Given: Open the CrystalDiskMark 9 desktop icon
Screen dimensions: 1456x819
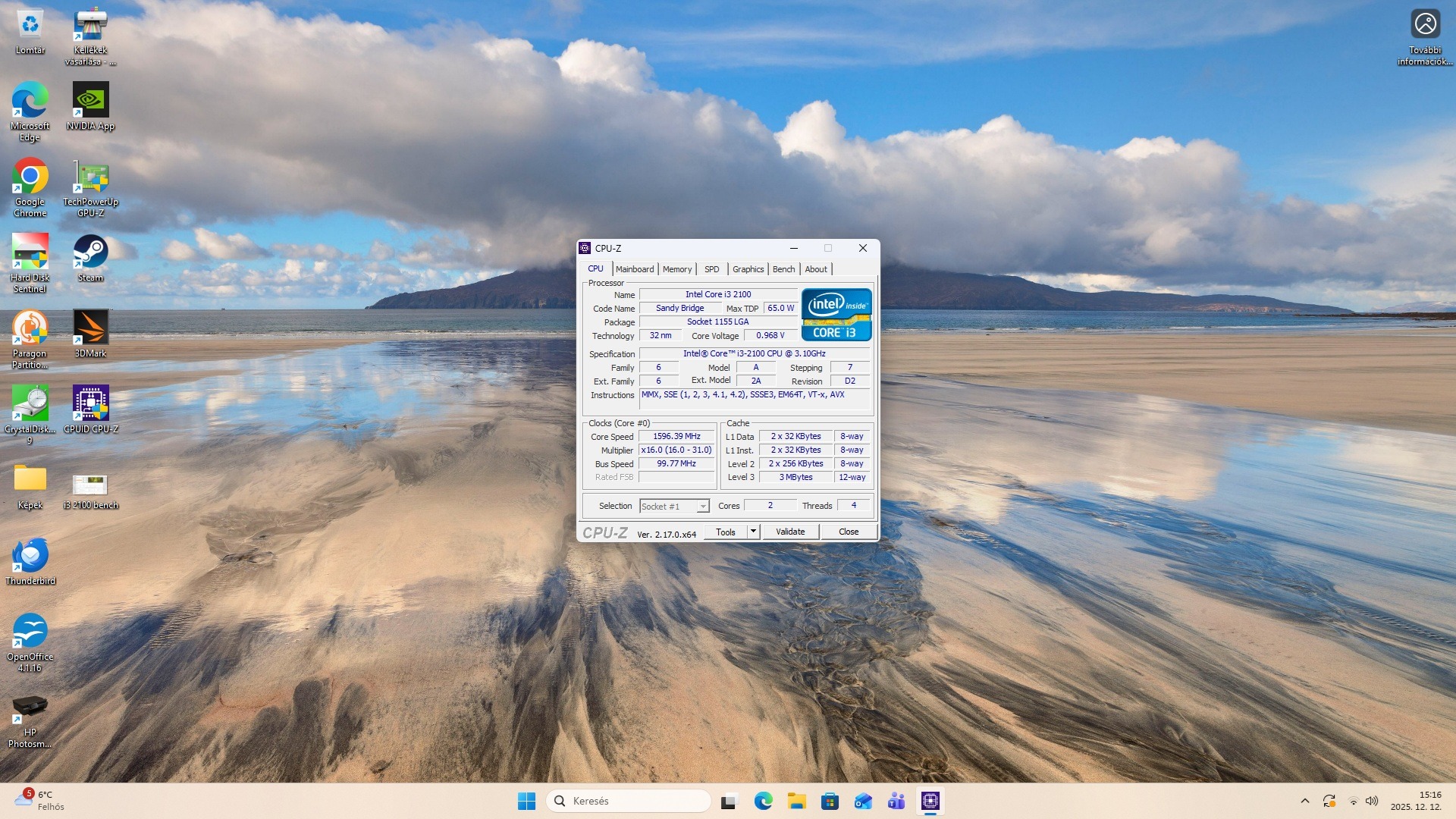Looking at the screenshot, I should [30, 404].
